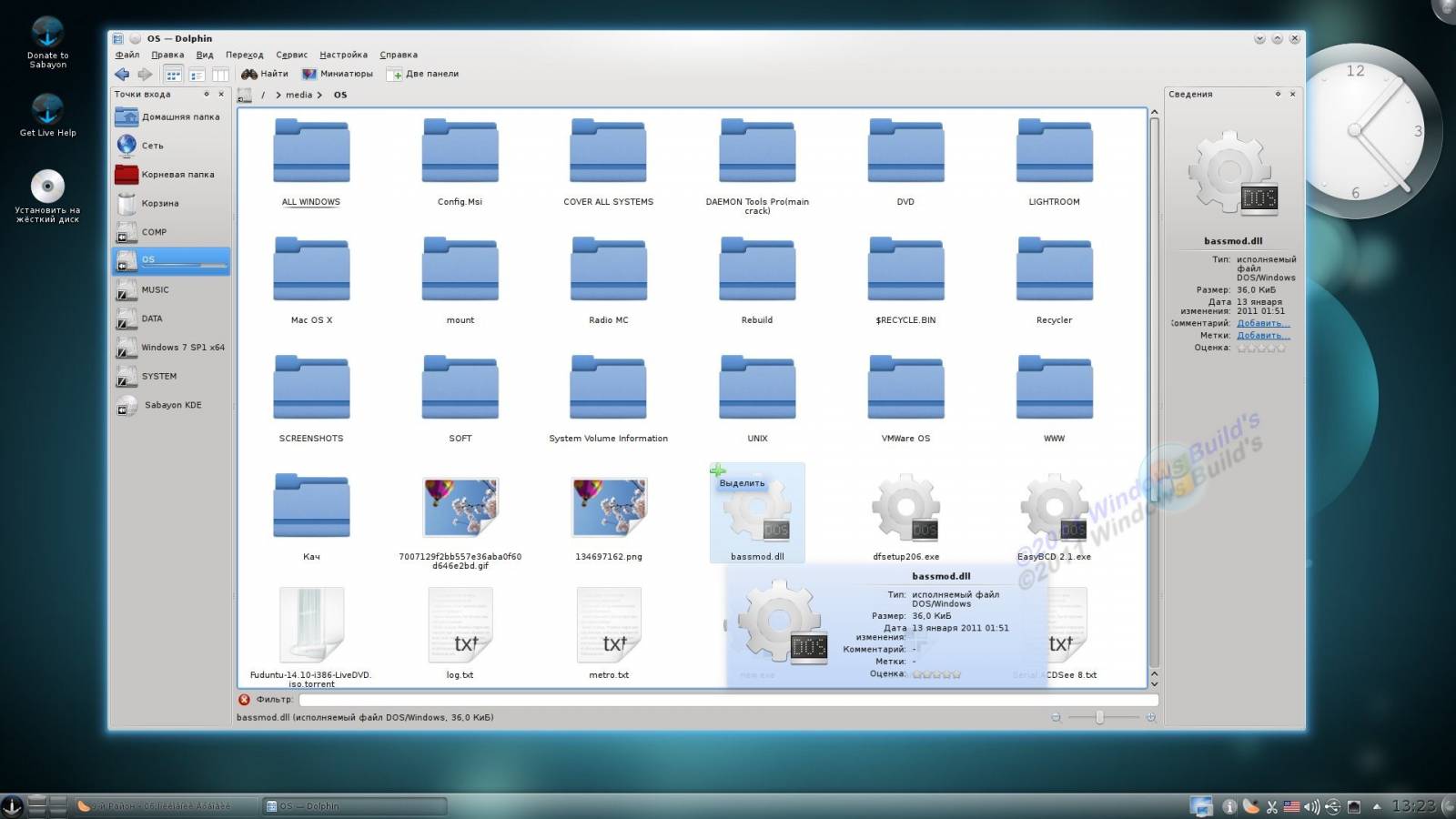The image size is (1456, 819).
Task: Select Sabayon KDE drive in places
Action: 171,405
